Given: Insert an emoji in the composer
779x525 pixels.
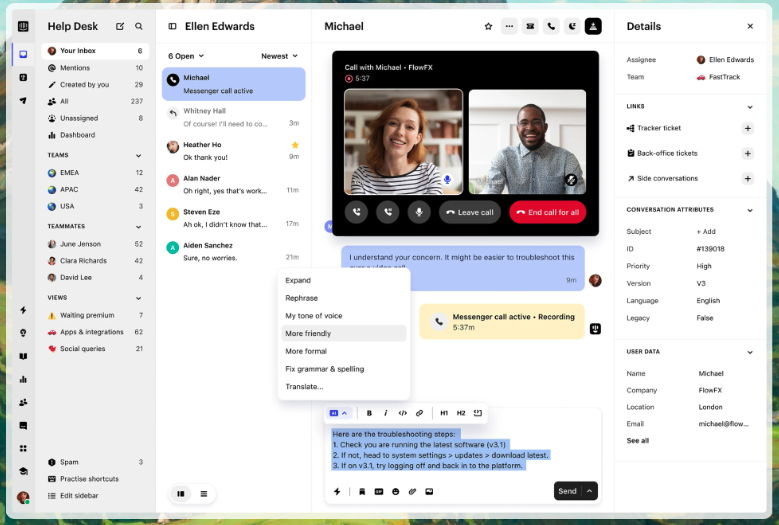Looking at the screenshot, I should coord(395,491).
